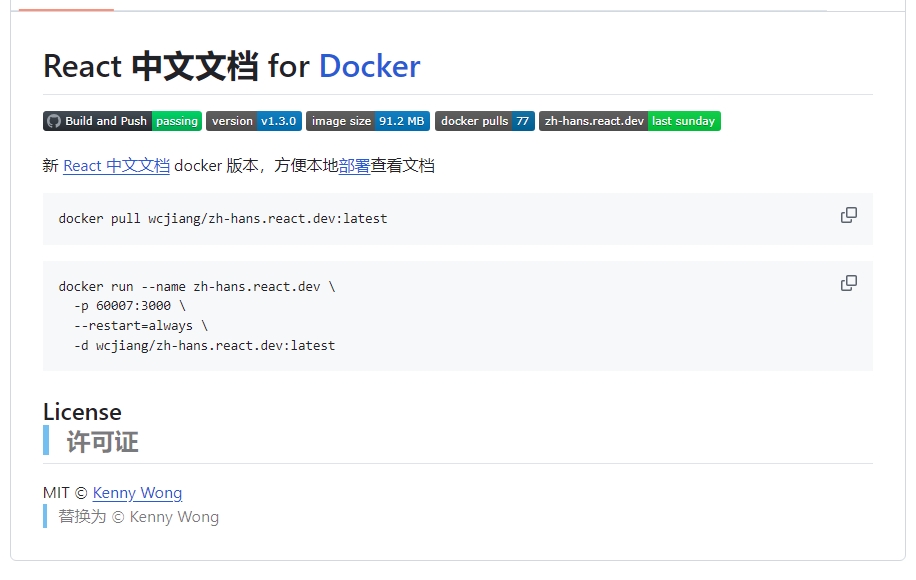Image resolution: width=916 pixels, height=580 pixels.
Task: Click the -p 60007:3000 line
Action: click(130, 305)
